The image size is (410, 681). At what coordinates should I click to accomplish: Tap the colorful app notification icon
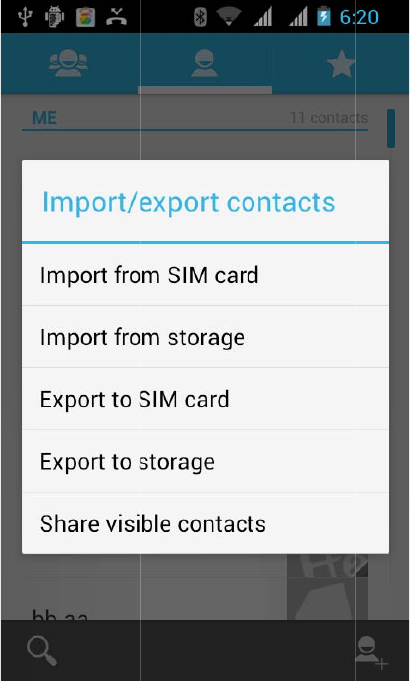[x=86, y=17]
